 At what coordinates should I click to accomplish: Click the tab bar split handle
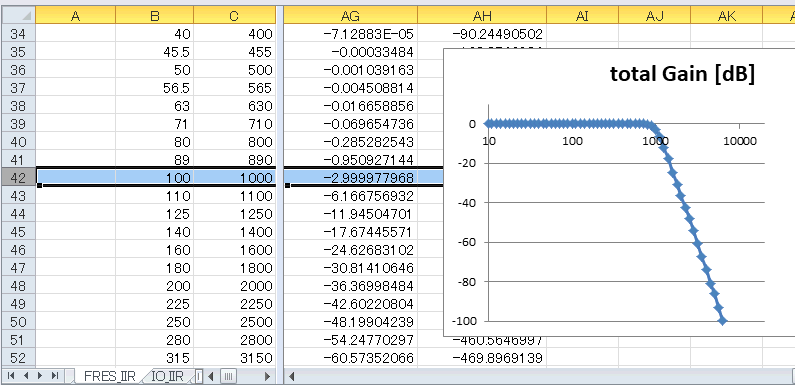(x=199, y=376)
